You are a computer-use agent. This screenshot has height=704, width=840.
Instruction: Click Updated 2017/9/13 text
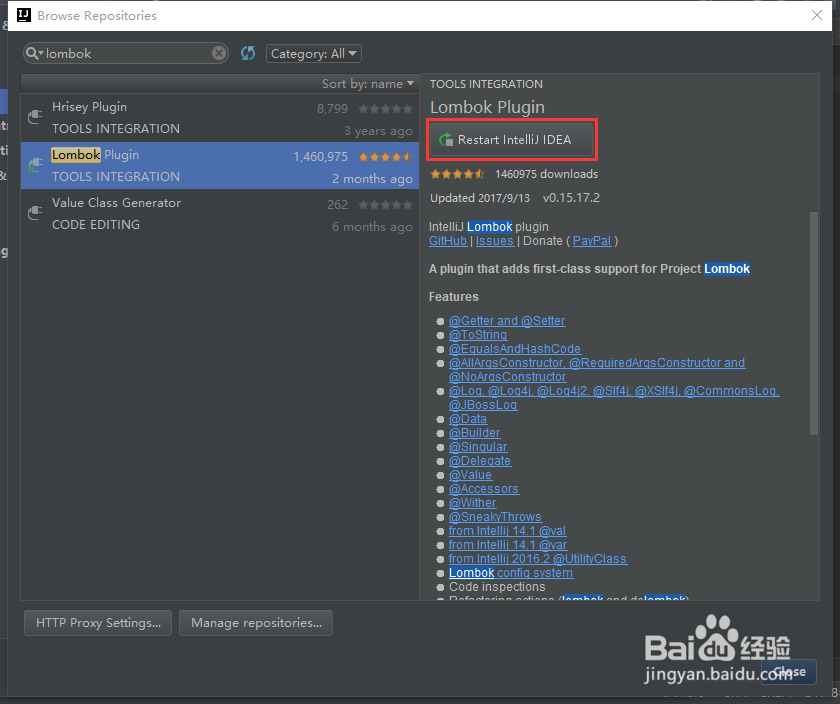[x=480, y=198]
